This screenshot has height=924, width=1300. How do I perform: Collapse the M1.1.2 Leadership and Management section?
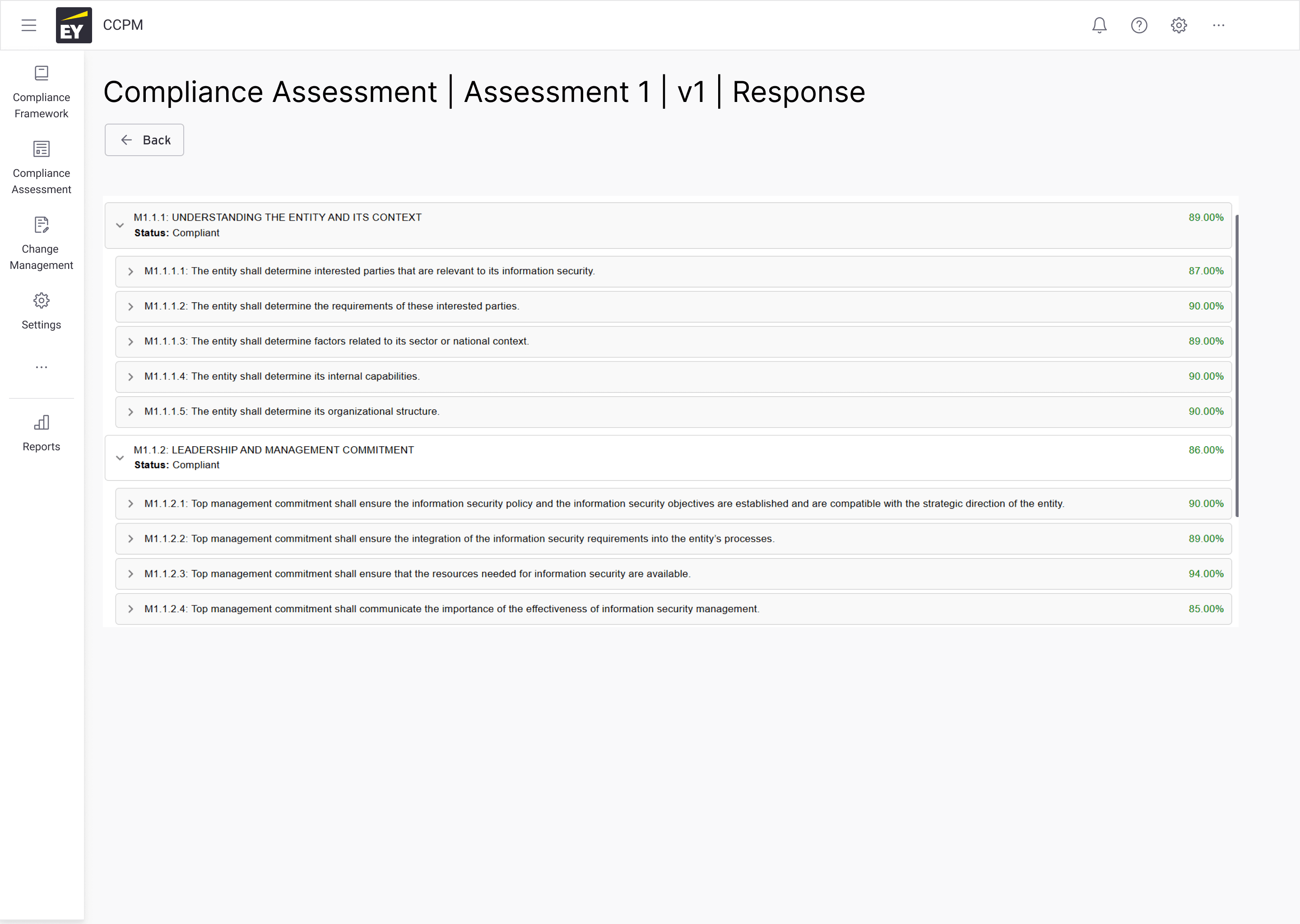pyautogui.click(x=120, y=457)
